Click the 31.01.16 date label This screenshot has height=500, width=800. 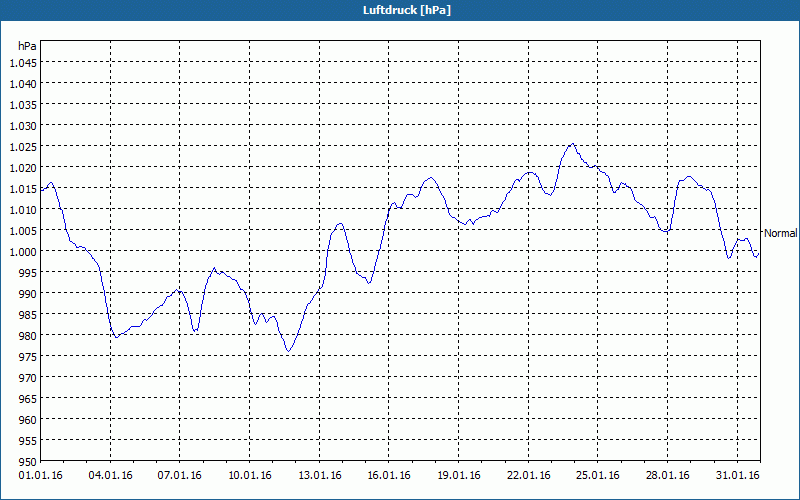point(737,476)
